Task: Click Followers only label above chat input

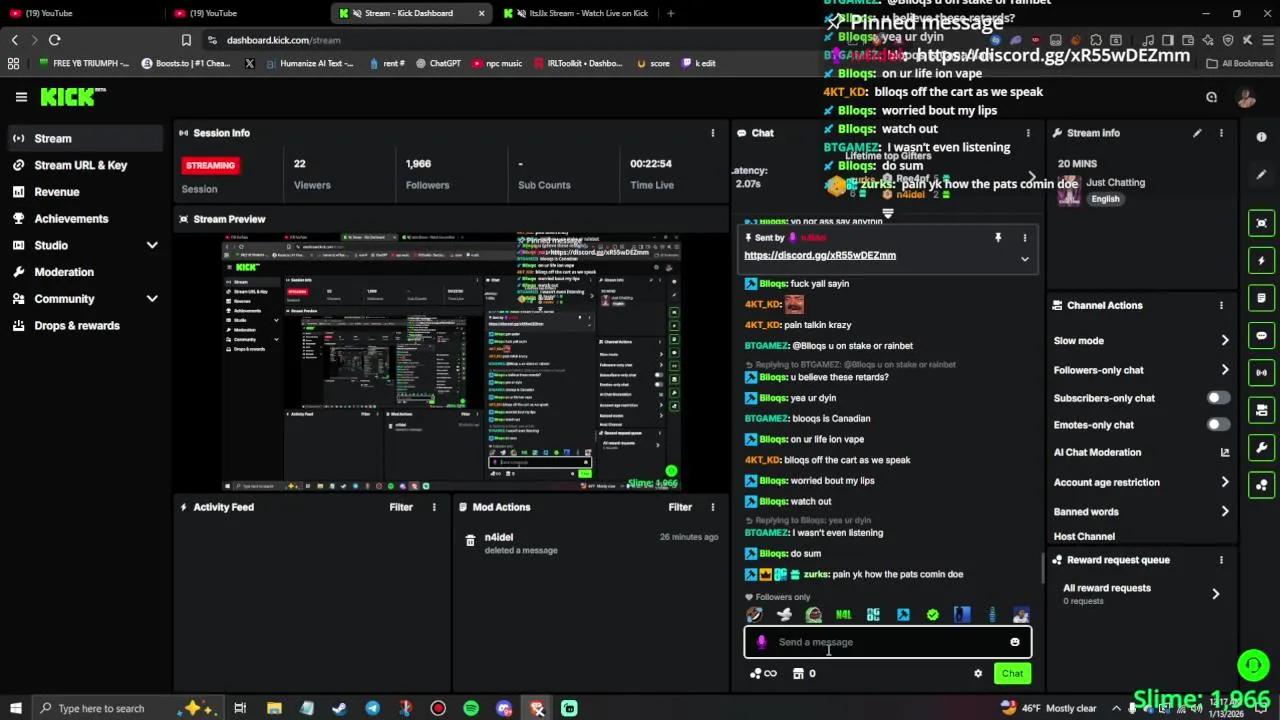Action: (x=777, y=597)
